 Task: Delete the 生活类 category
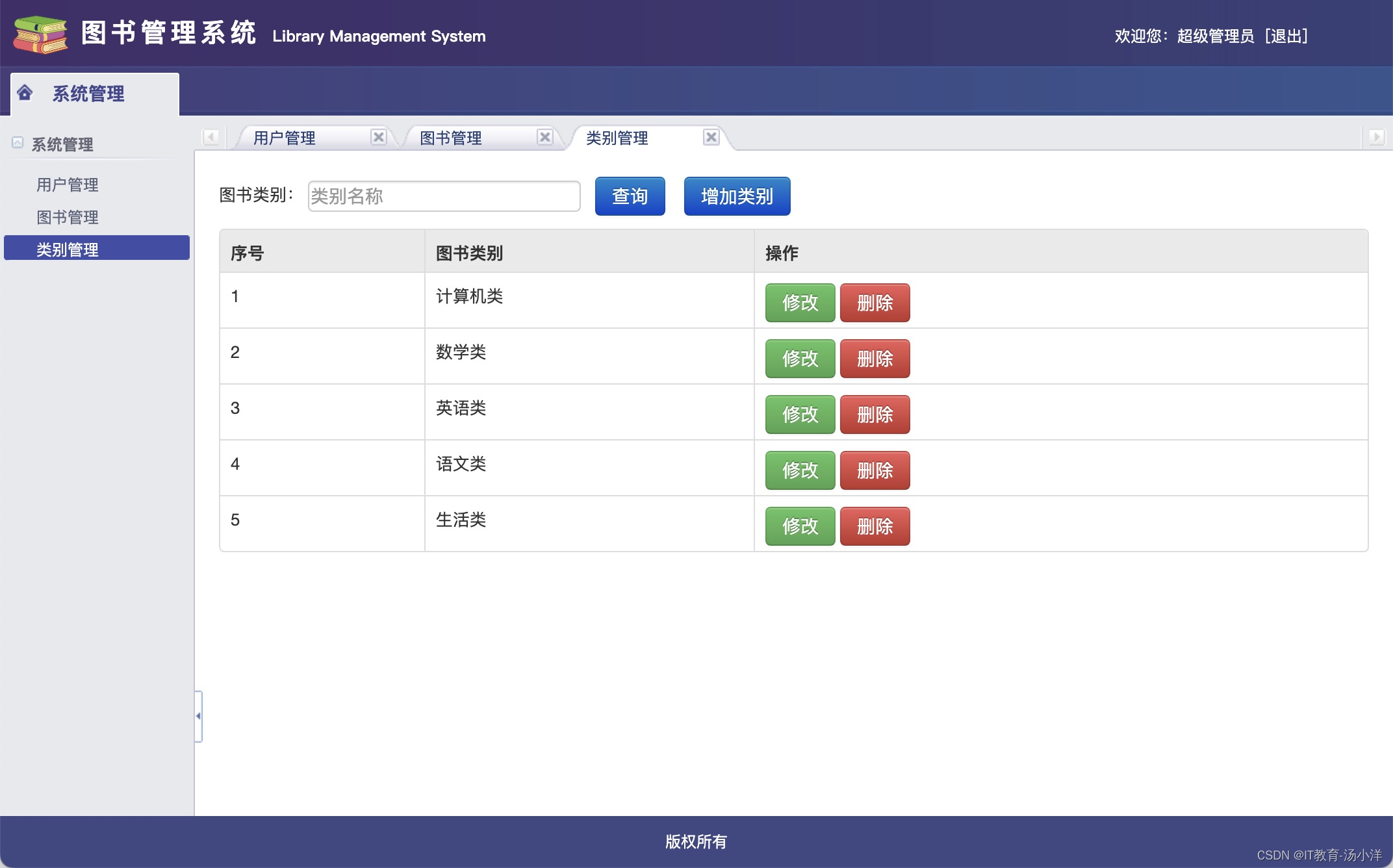(875, 526)
